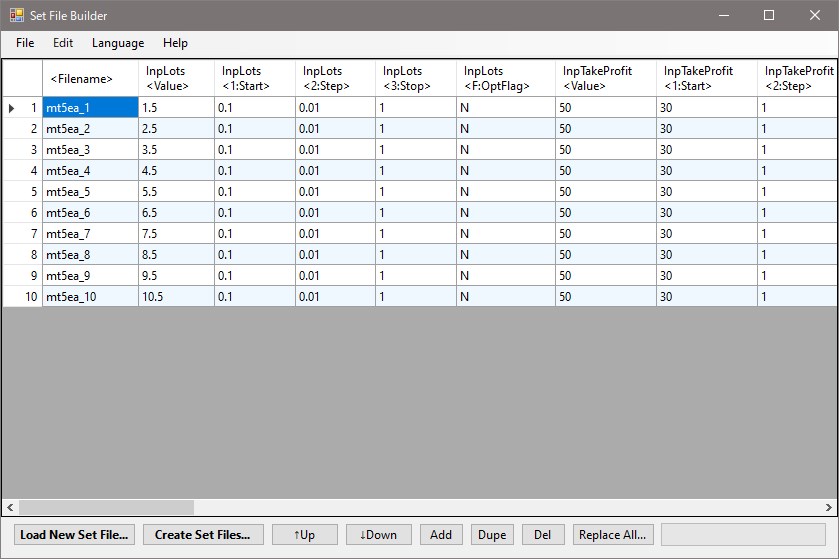The image size is (839, 559).
Task: Click the Replace All button
Action: click(613, 534)
